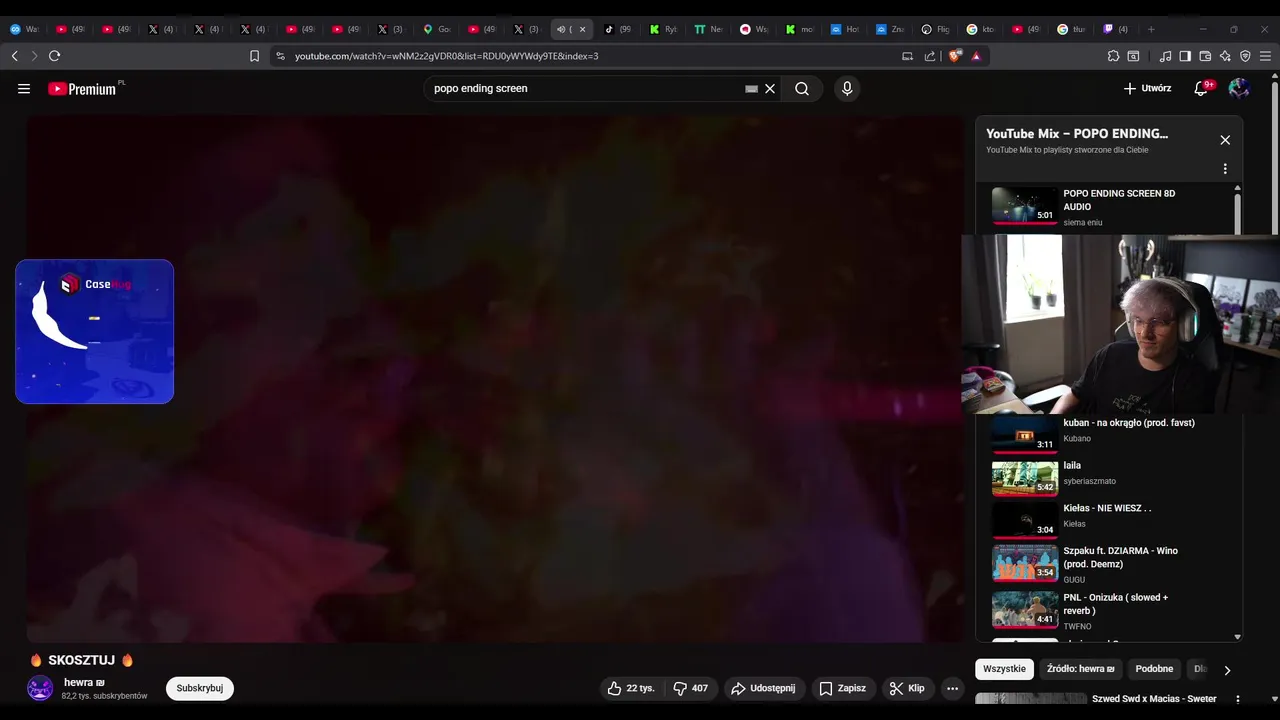Open more actions under the video
This screenshot has width=1280, height=720.
tap(952, 688)
